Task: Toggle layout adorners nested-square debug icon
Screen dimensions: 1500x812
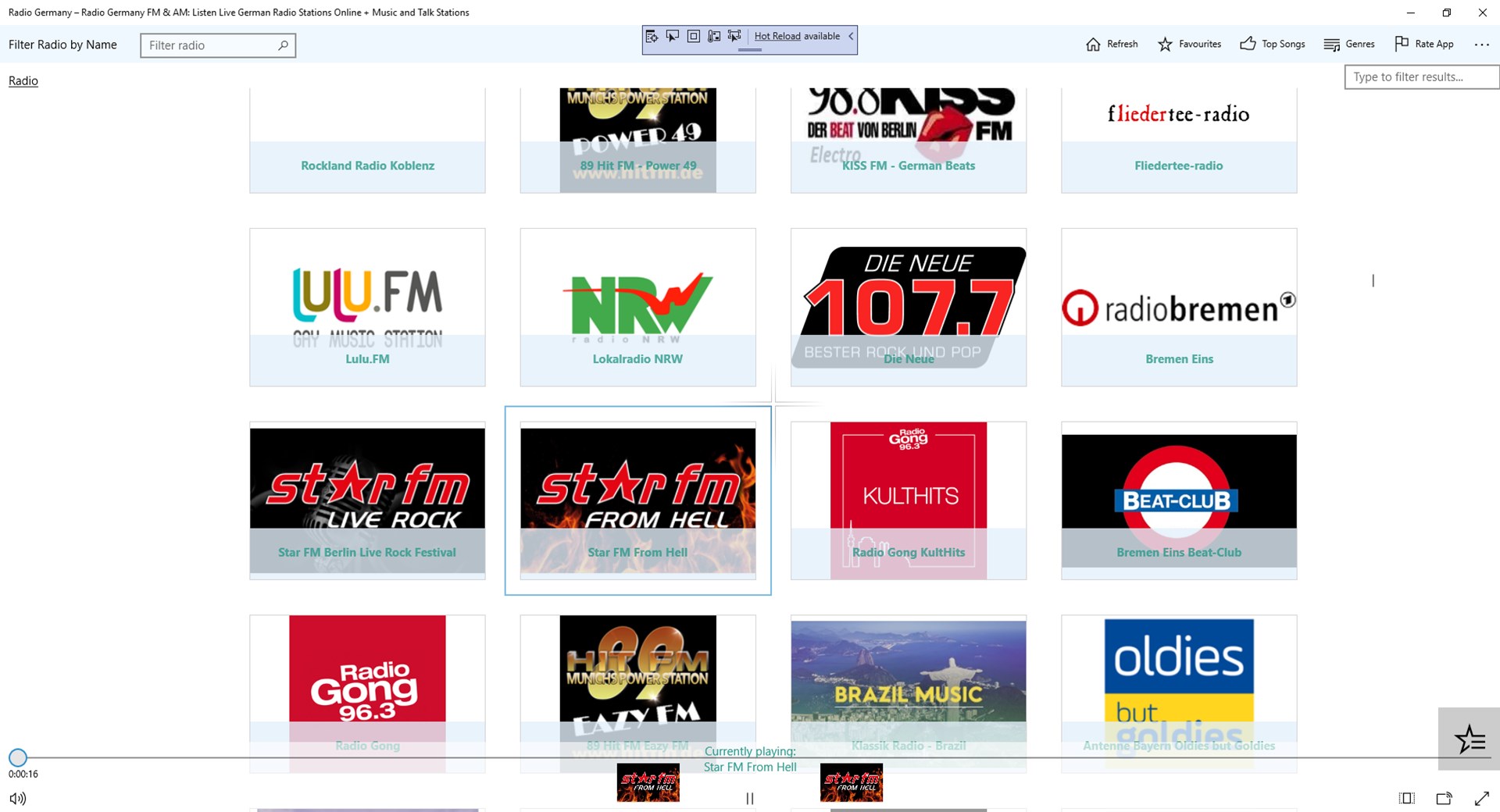Action: click(694, 36)
